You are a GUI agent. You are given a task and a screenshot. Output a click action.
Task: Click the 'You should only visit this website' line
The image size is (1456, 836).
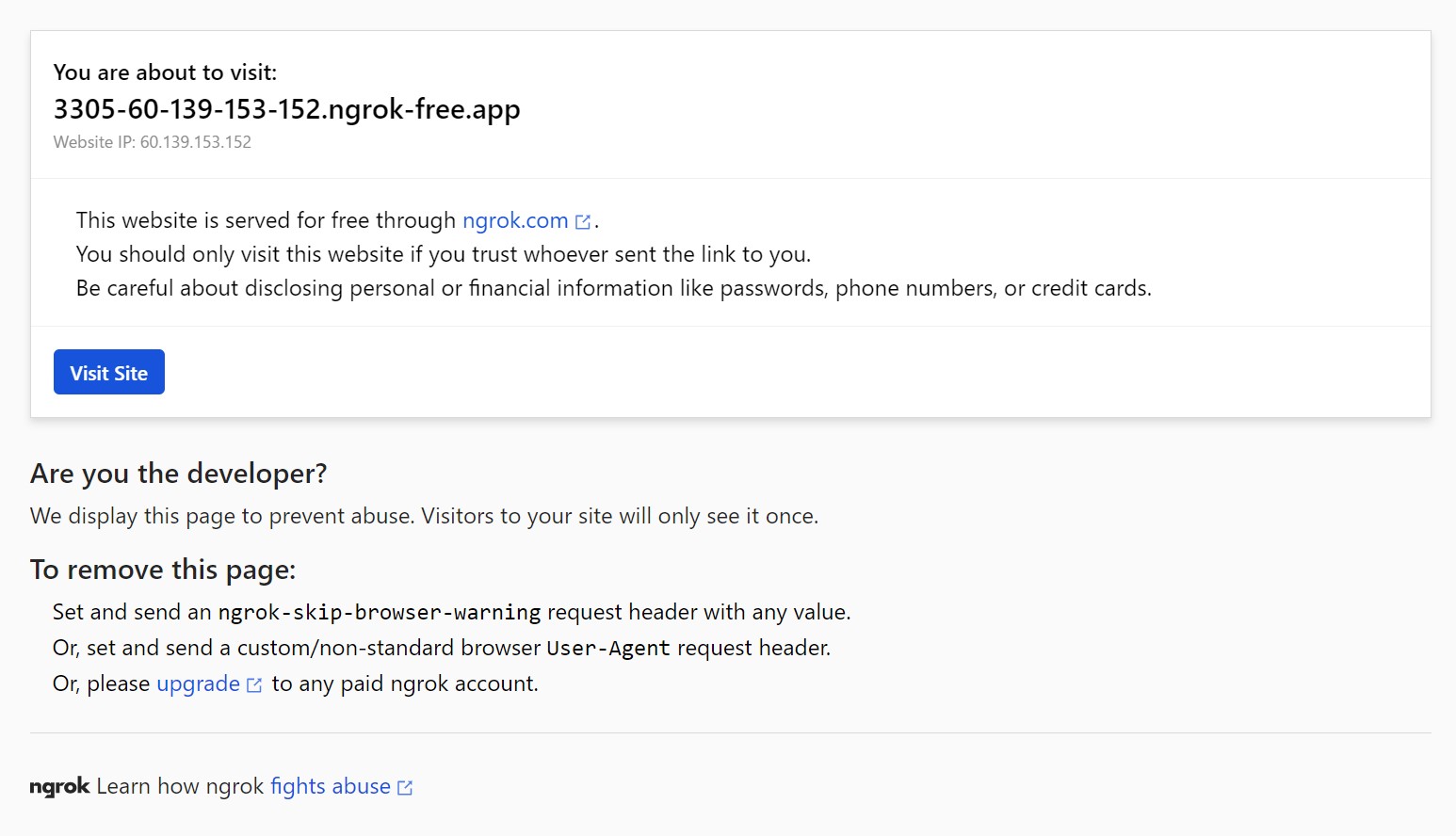pos(444,254)
